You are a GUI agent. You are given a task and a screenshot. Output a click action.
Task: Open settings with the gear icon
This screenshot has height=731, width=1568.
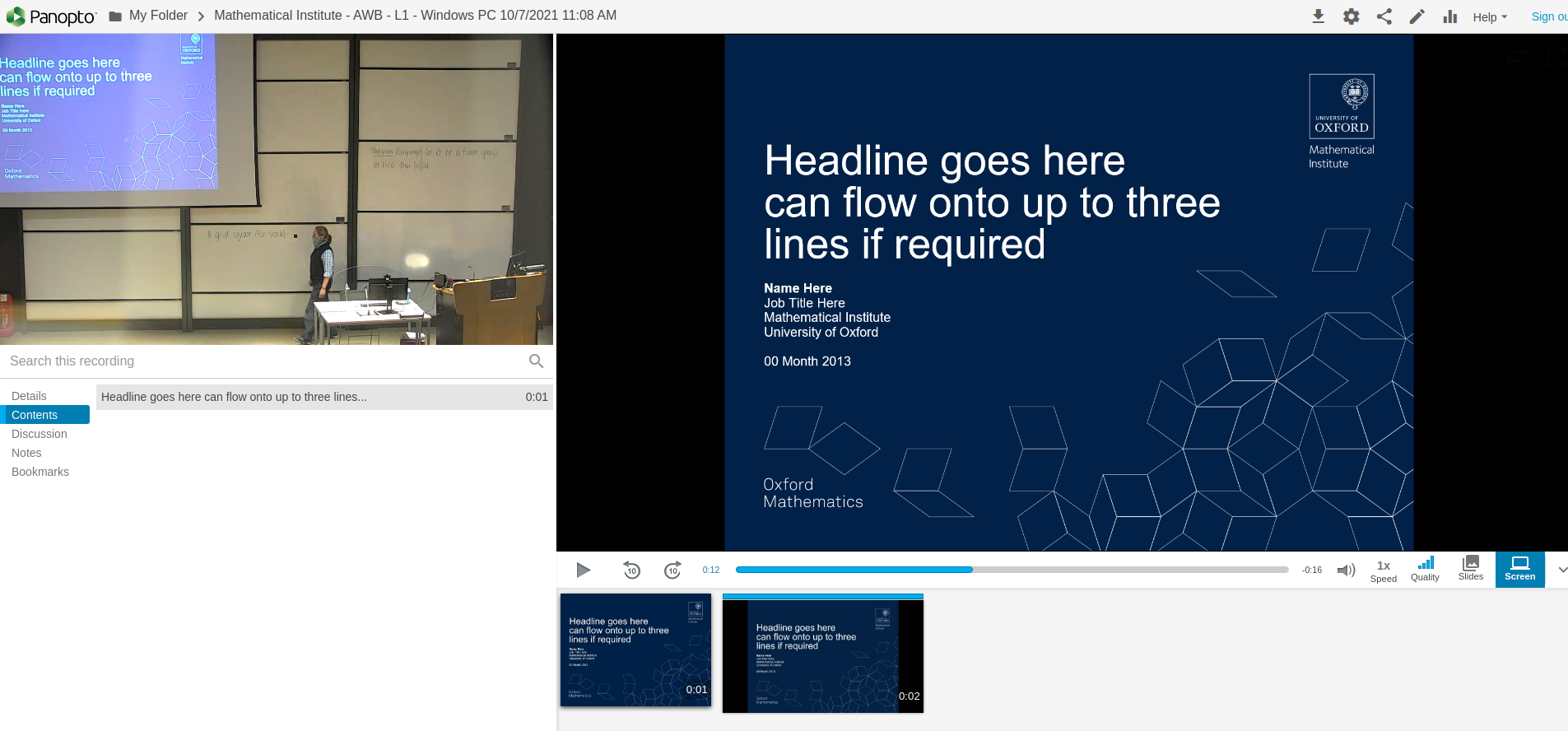[1351, 16]
